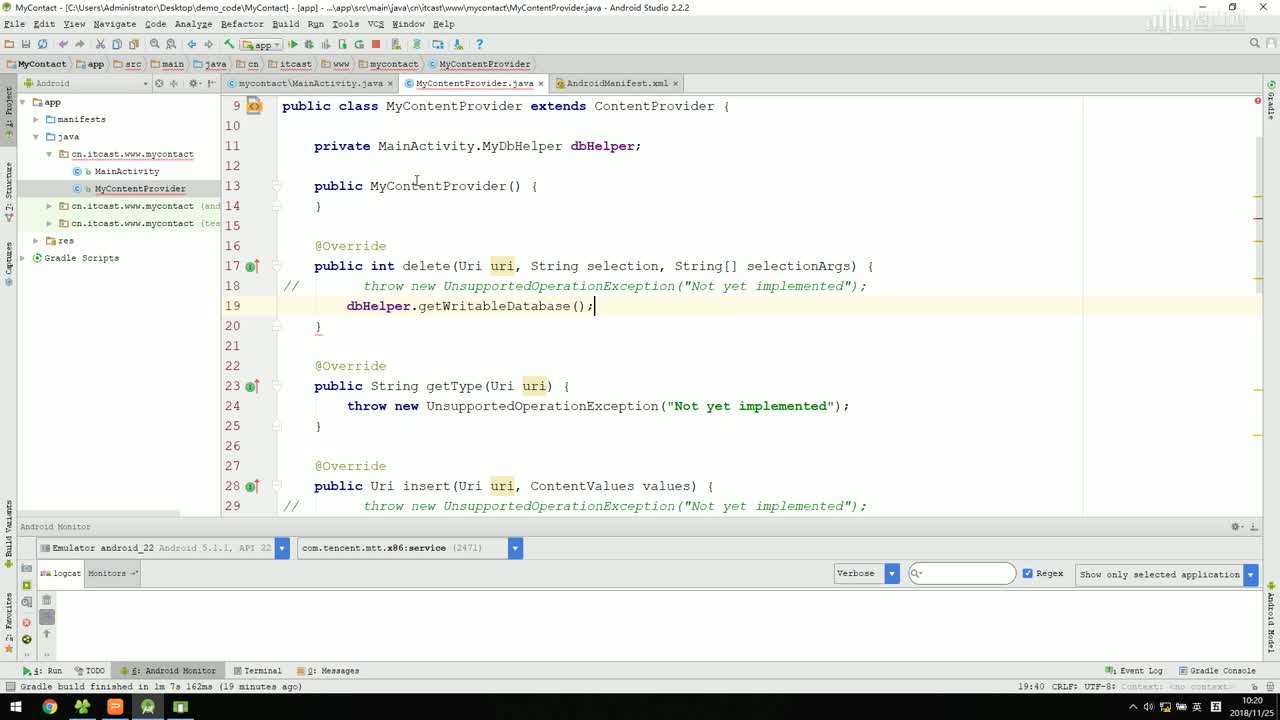This screenshot has height=720, width=1280.
Task: Click the Paste toolbar icon
Action: [133, 44]
